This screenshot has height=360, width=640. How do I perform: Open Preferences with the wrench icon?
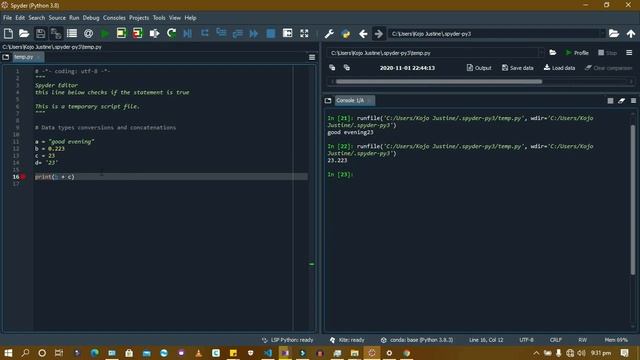pos(329,33)
